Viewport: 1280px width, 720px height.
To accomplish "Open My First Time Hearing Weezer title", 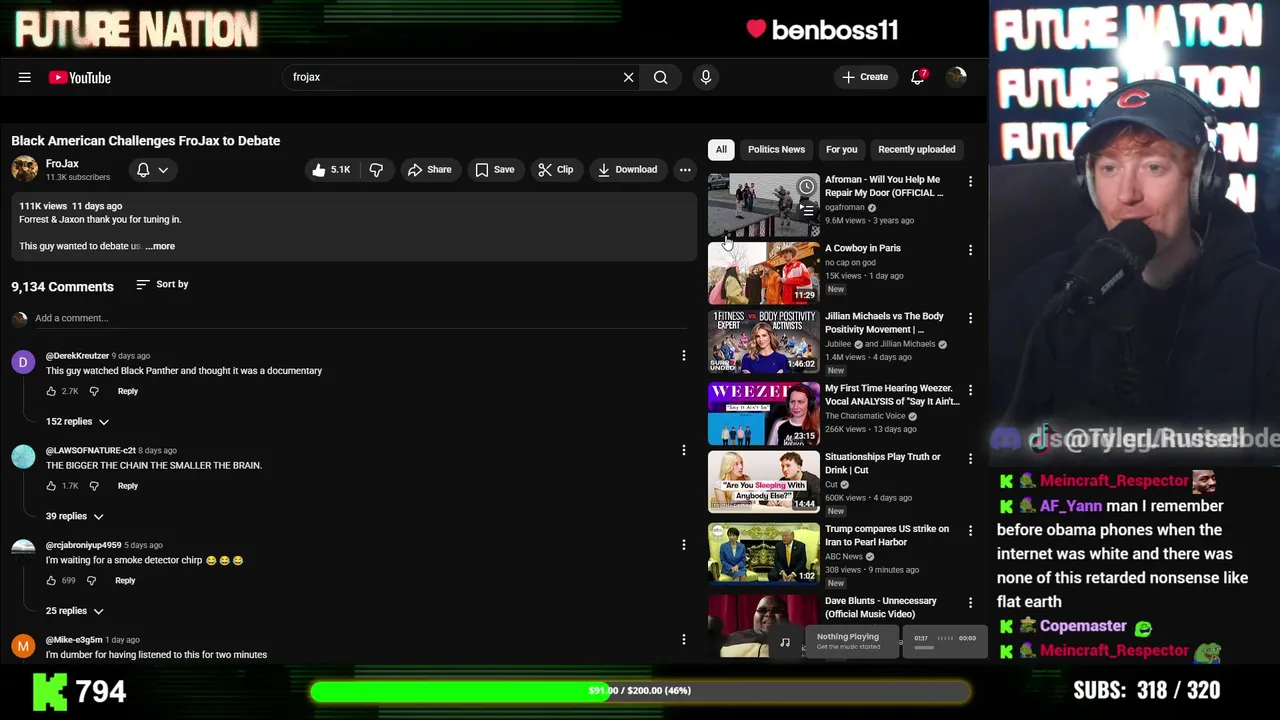I will click(892, 395).
